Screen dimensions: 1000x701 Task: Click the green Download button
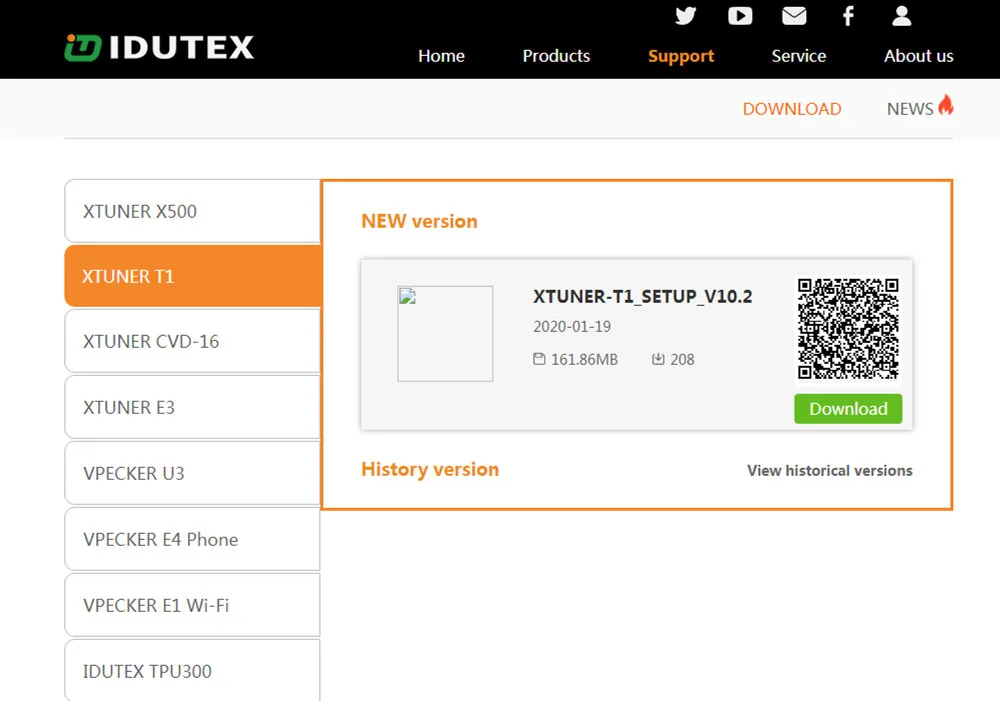[x=848, y=409]
